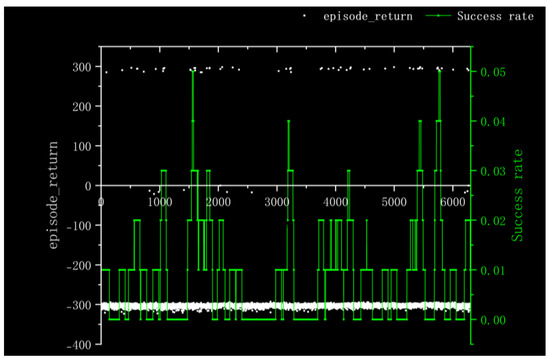Click the 0.05 tick on right axis
Image resolution: width=550 pixels, height=360 pixels.
click(x=493, y=72)
